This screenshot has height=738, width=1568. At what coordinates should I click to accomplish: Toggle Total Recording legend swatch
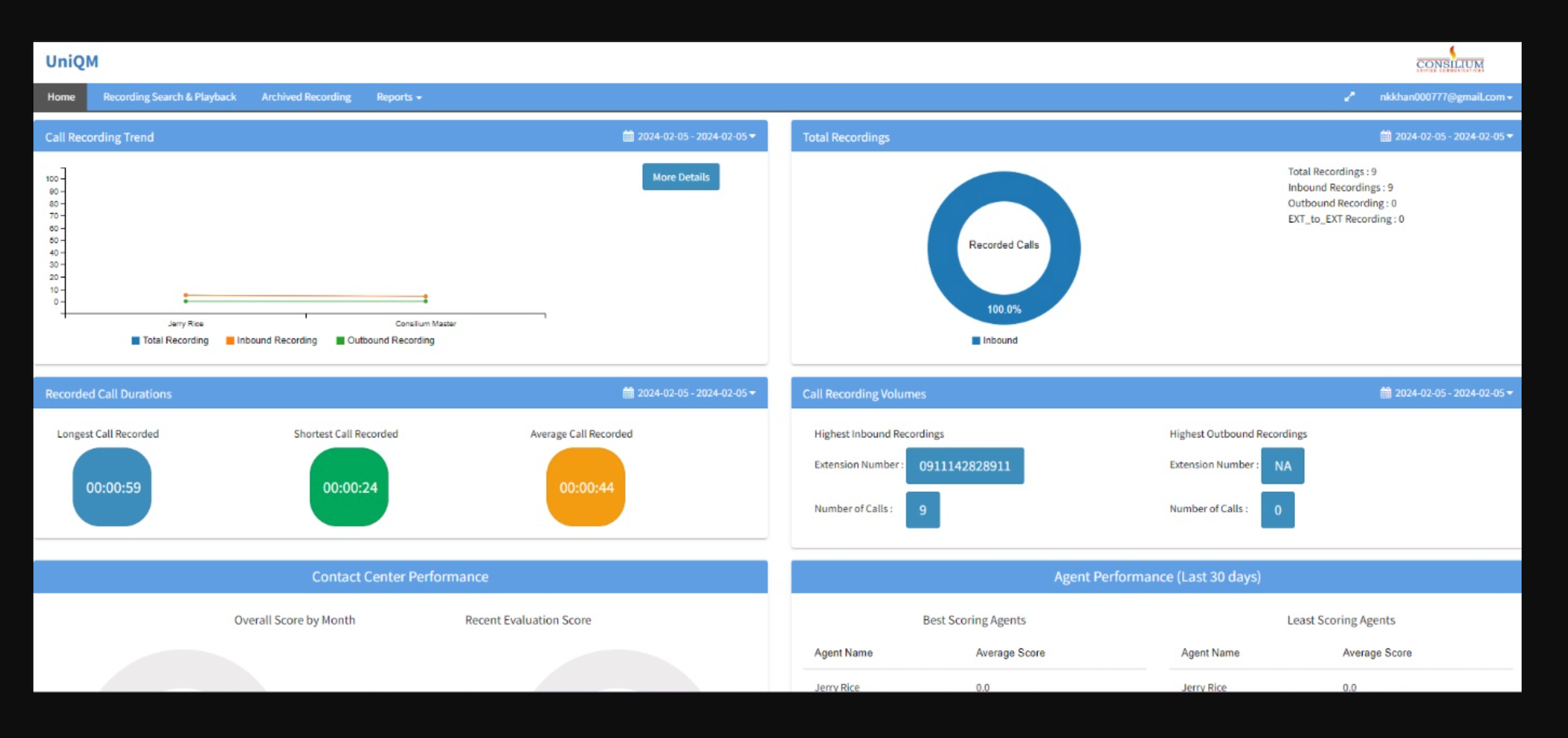coord(136,340)
